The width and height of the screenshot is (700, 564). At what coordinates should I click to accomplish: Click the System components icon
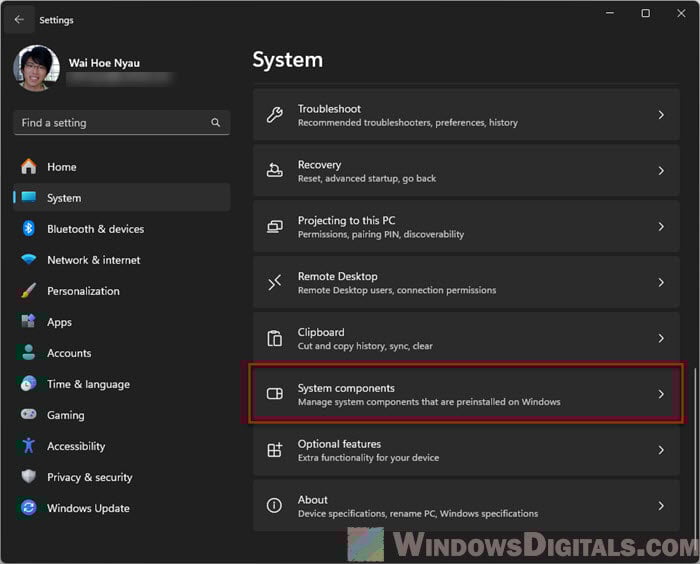275,393
